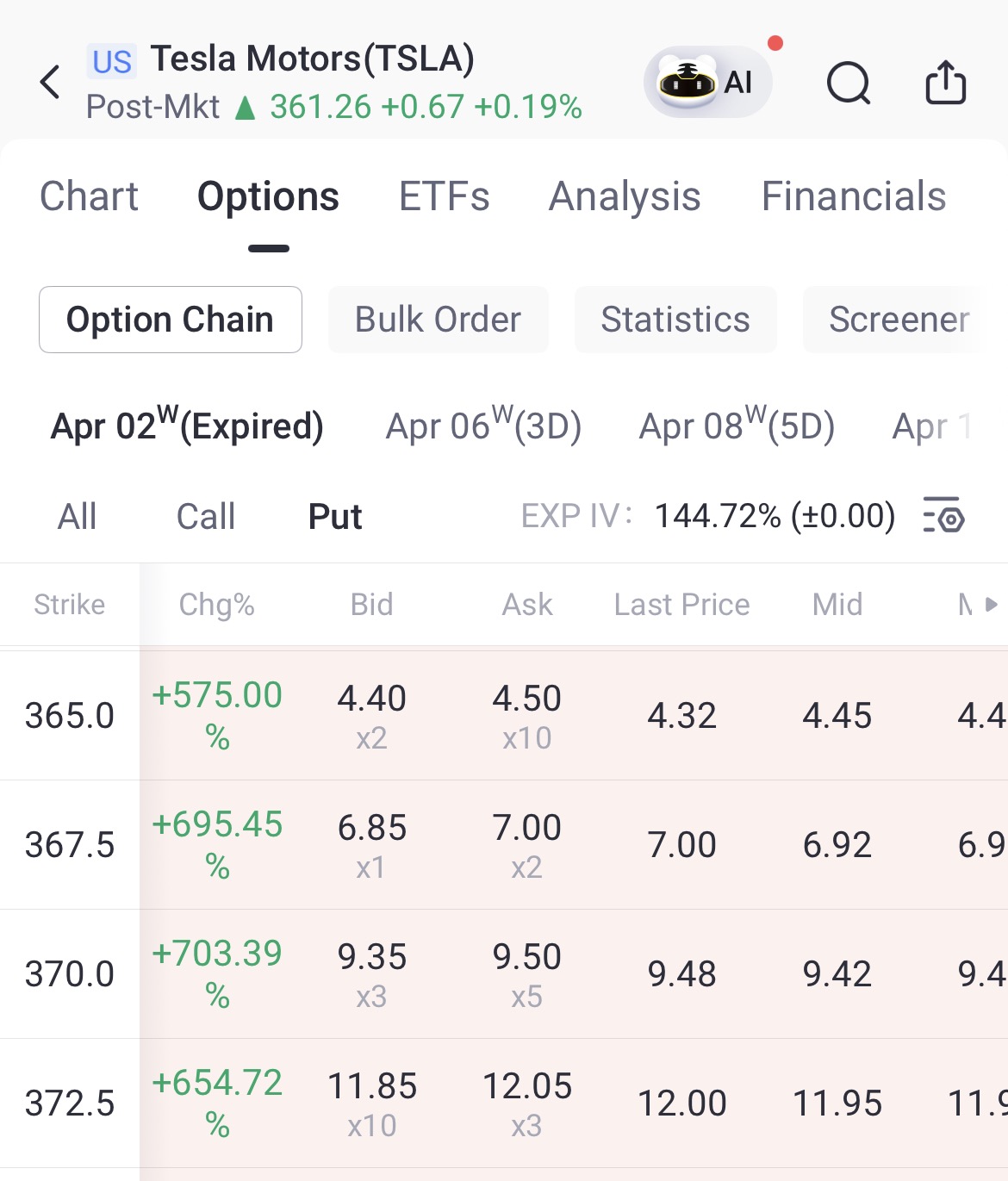Switch to the Chart tab
This screenshot has height=1181, width=1008.
click(x=89, y=196)
